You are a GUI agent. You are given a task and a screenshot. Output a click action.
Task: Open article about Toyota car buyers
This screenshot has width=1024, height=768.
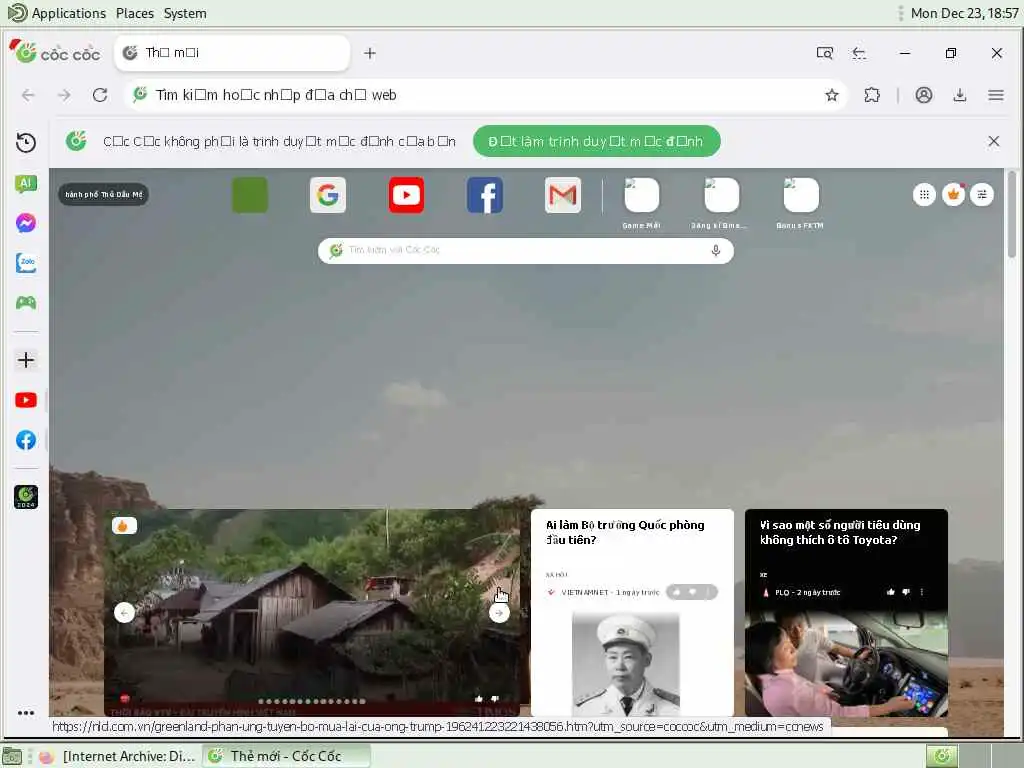point(840,532)
